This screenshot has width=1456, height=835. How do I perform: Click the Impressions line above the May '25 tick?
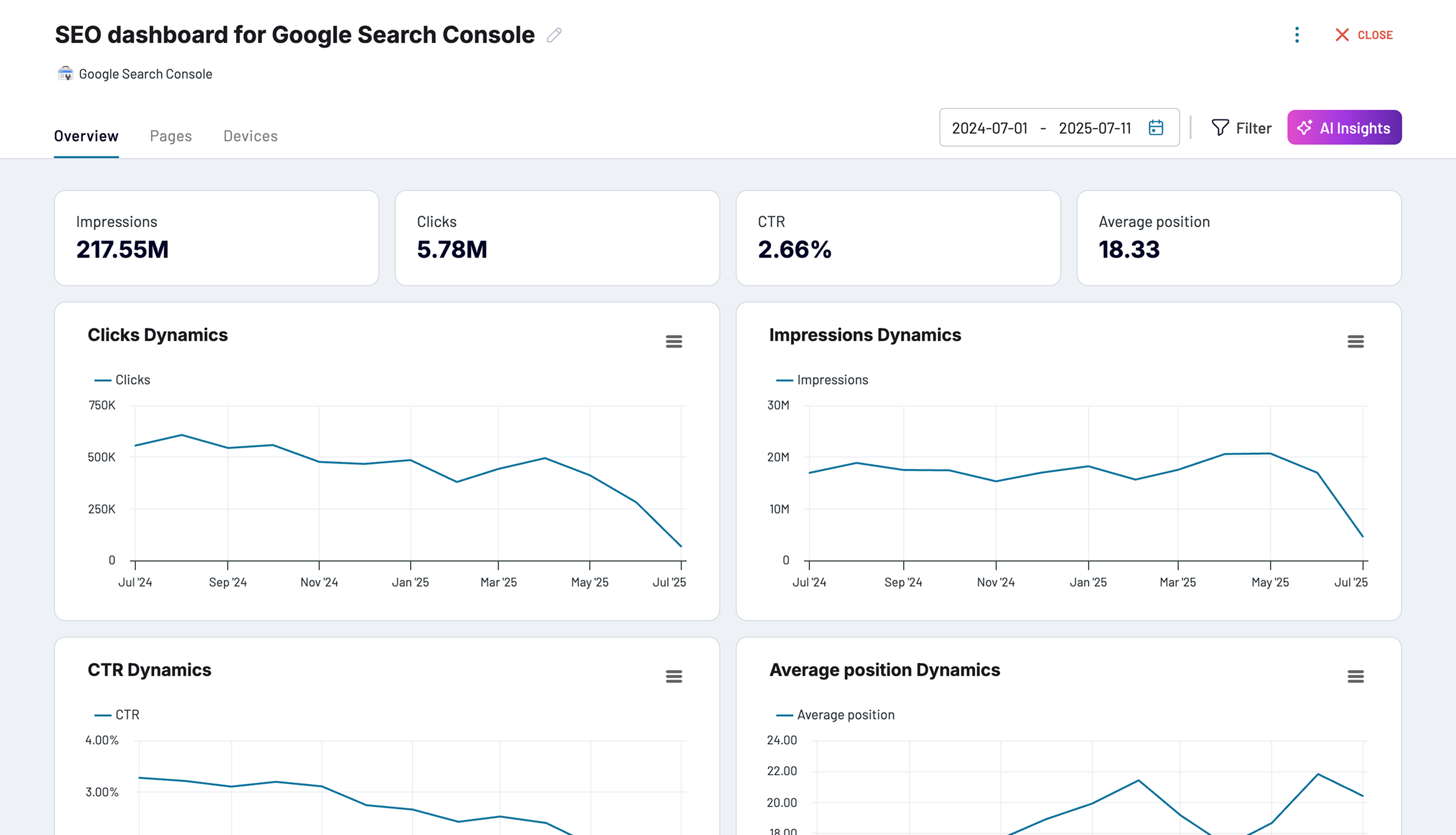pyautogui.click(x=1270, y=454)
